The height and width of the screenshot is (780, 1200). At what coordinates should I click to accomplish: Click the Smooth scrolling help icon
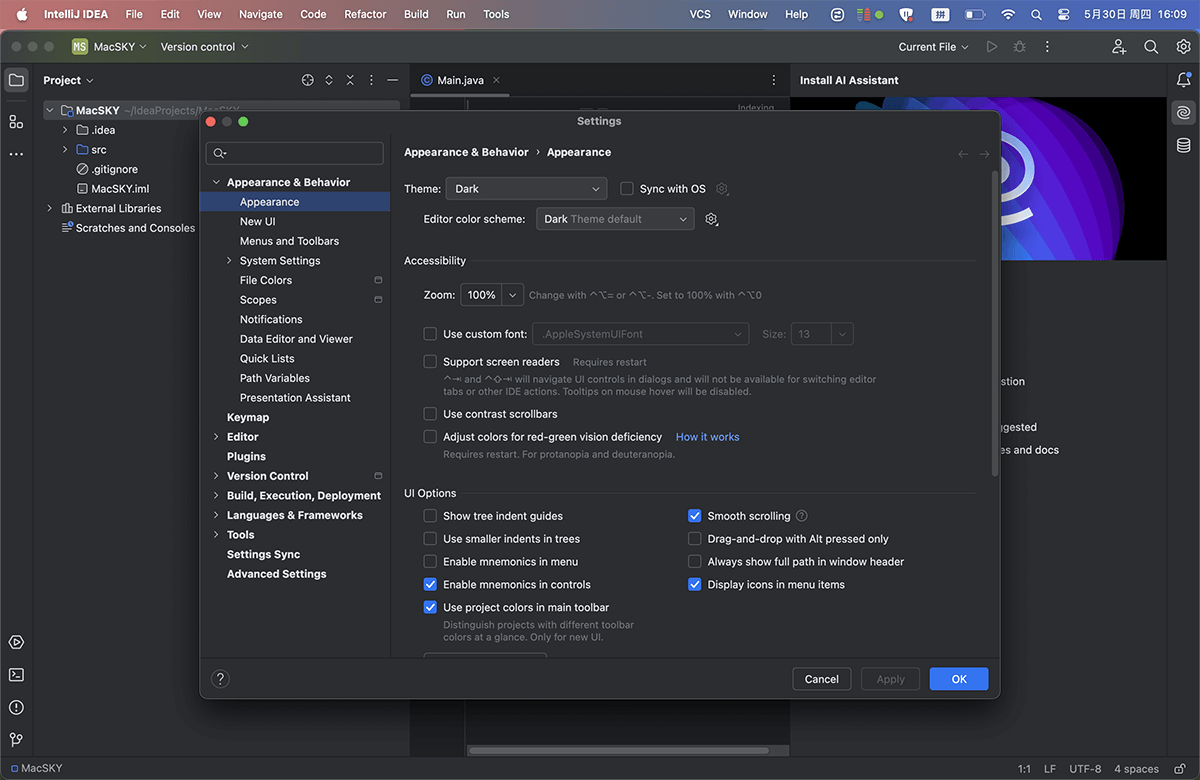click(x=801, y=516)
